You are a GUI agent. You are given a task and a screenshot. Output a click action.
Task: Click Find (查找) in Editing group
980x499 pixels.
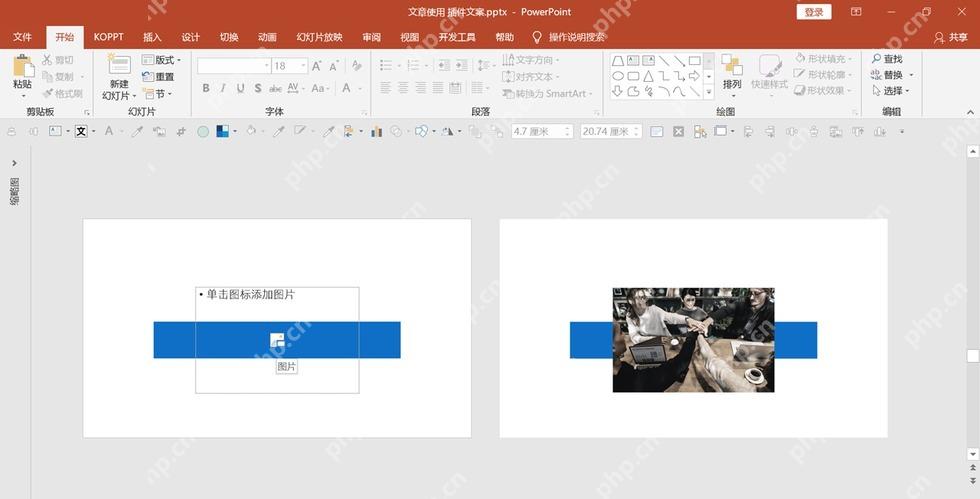point(887,59)
